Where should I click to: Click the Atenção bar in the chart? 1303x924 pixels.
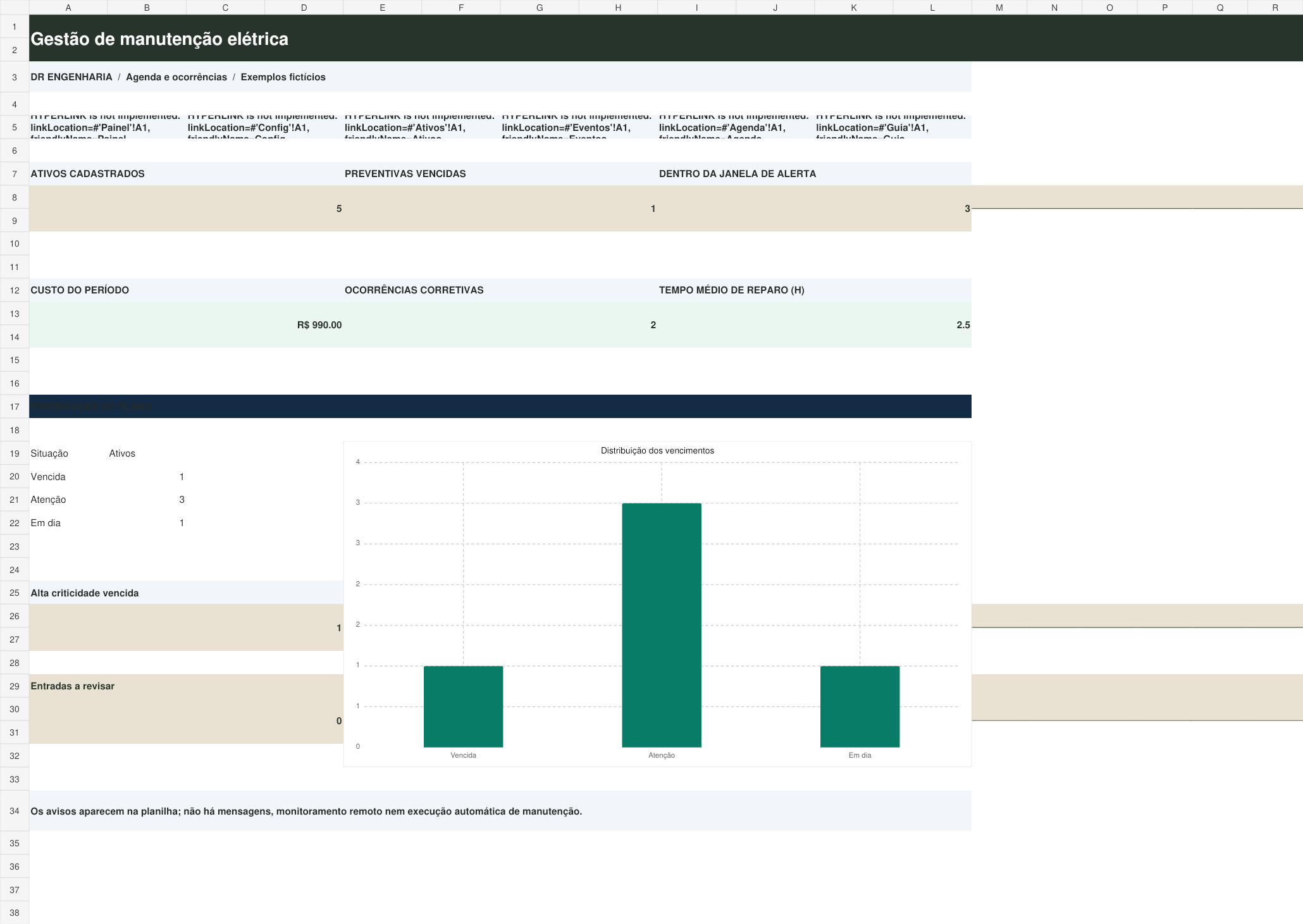[662, 625]
